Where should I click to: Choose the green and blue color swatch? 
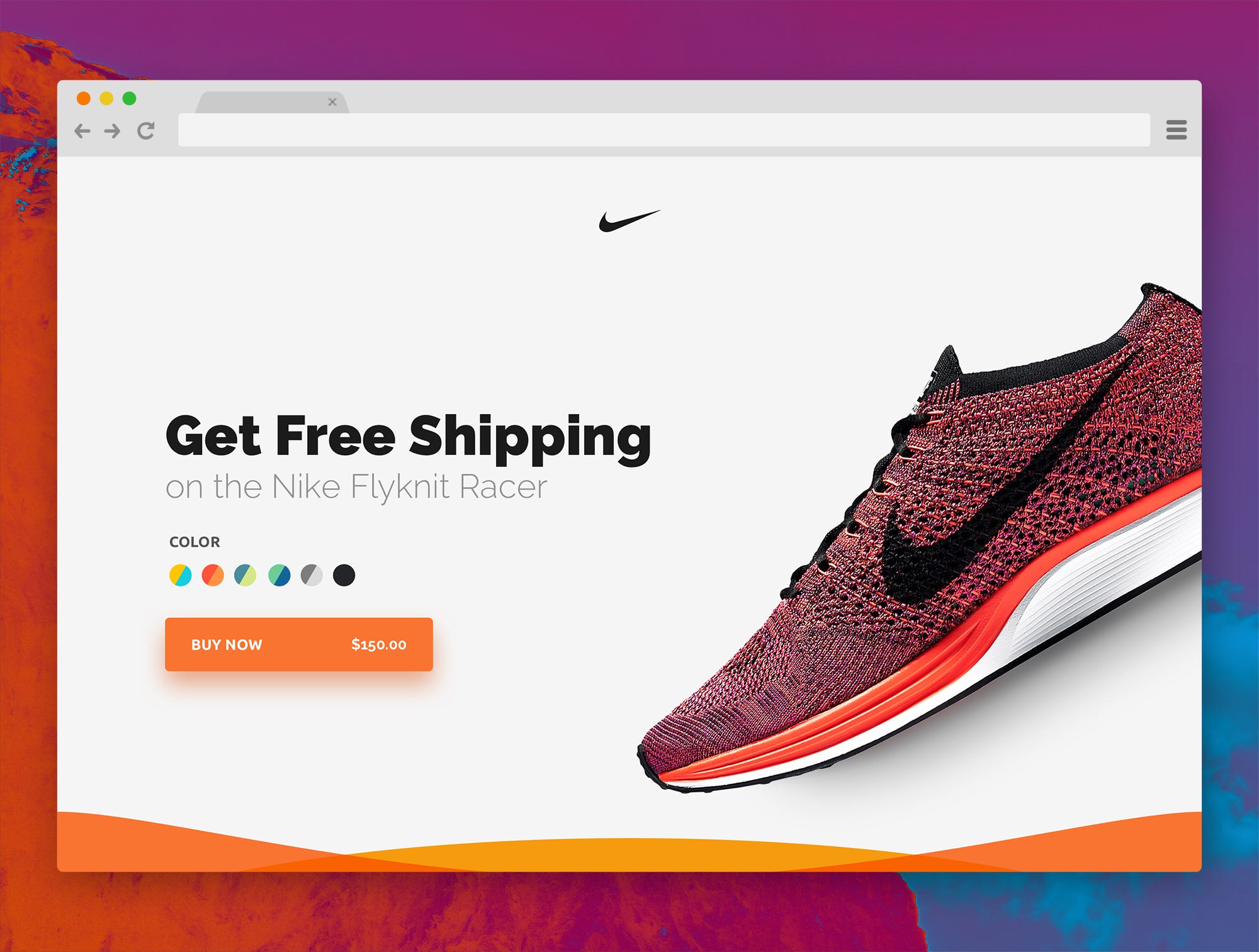click(x=279, y=575)
